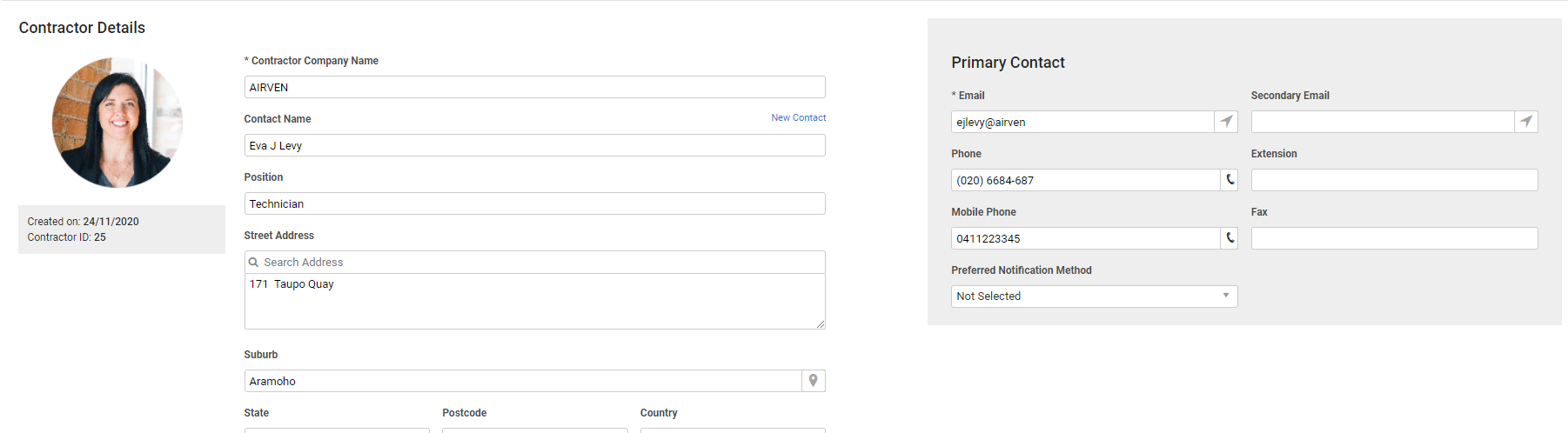Screen dimensions: 1568x433
Task: Click the call icon next to Mobile Phone
Action: pyautogui.click(x=1230, y=238)
